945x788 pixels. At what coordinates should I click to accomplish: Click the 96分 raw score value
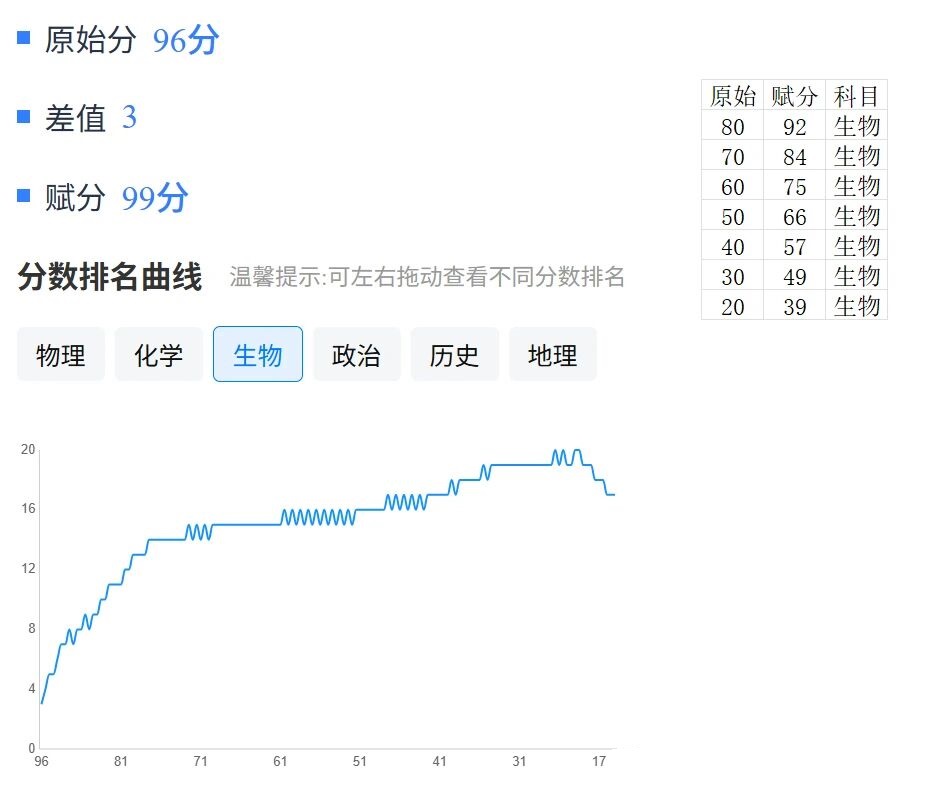185,41
